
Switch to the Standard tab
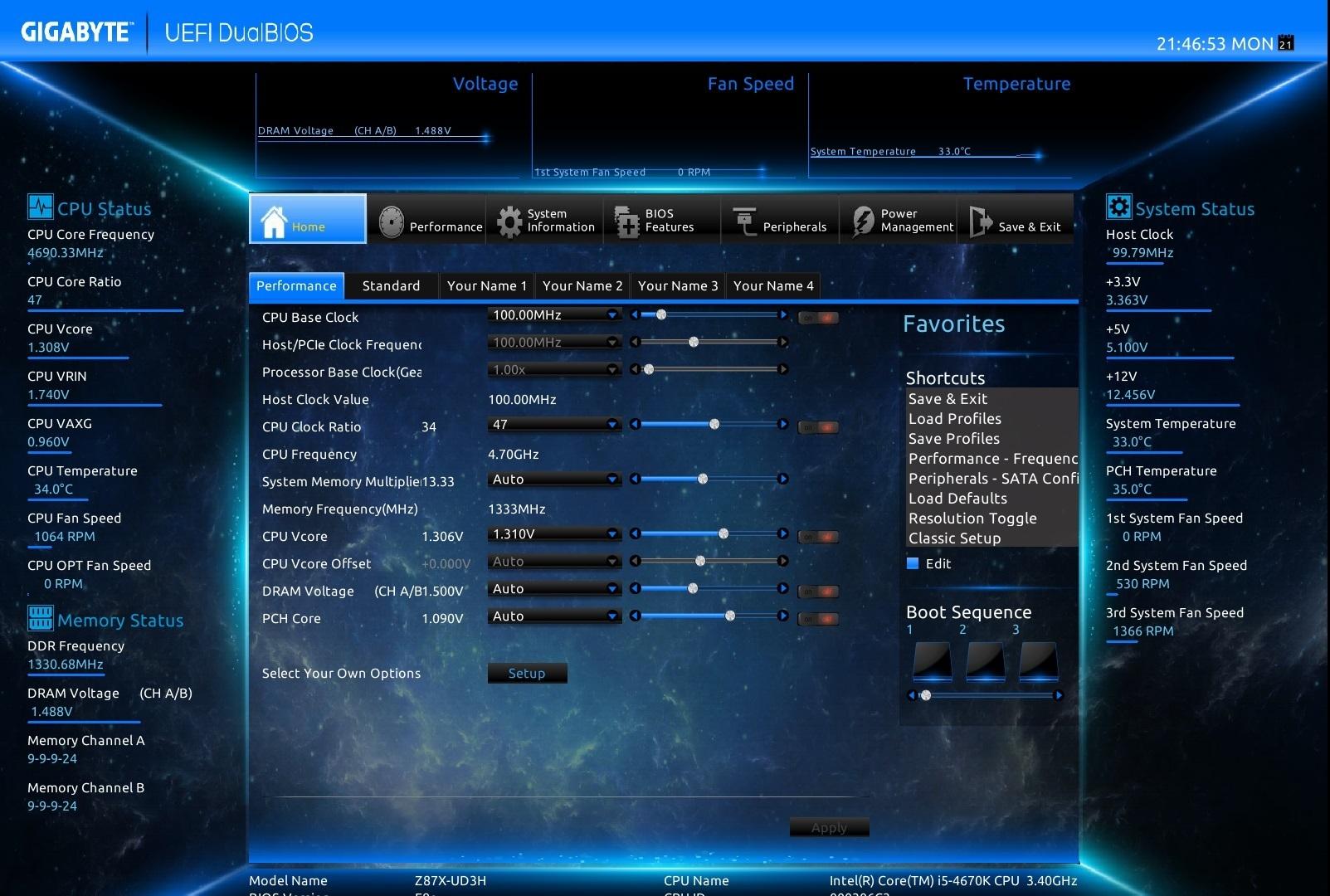tap(391, 285)
